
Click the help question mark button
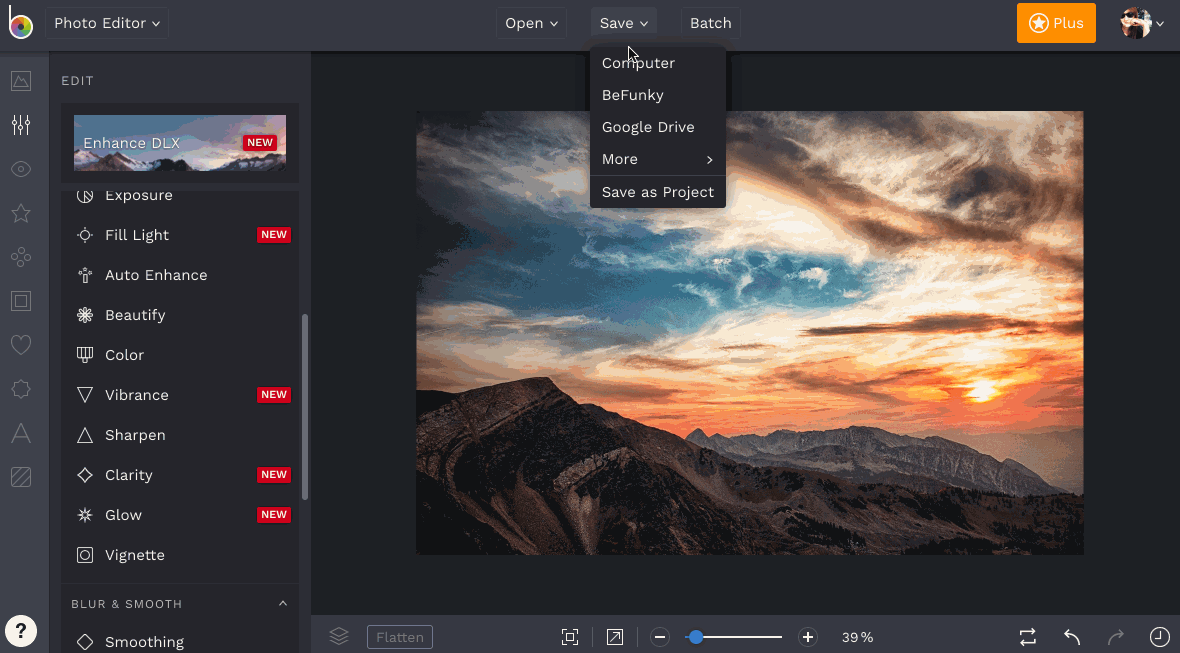[21, 630]
